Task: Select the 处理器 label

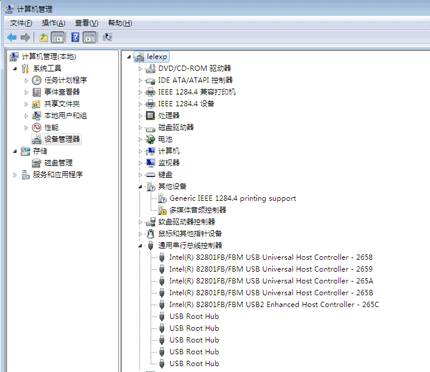Action: (x=169, y=116)
